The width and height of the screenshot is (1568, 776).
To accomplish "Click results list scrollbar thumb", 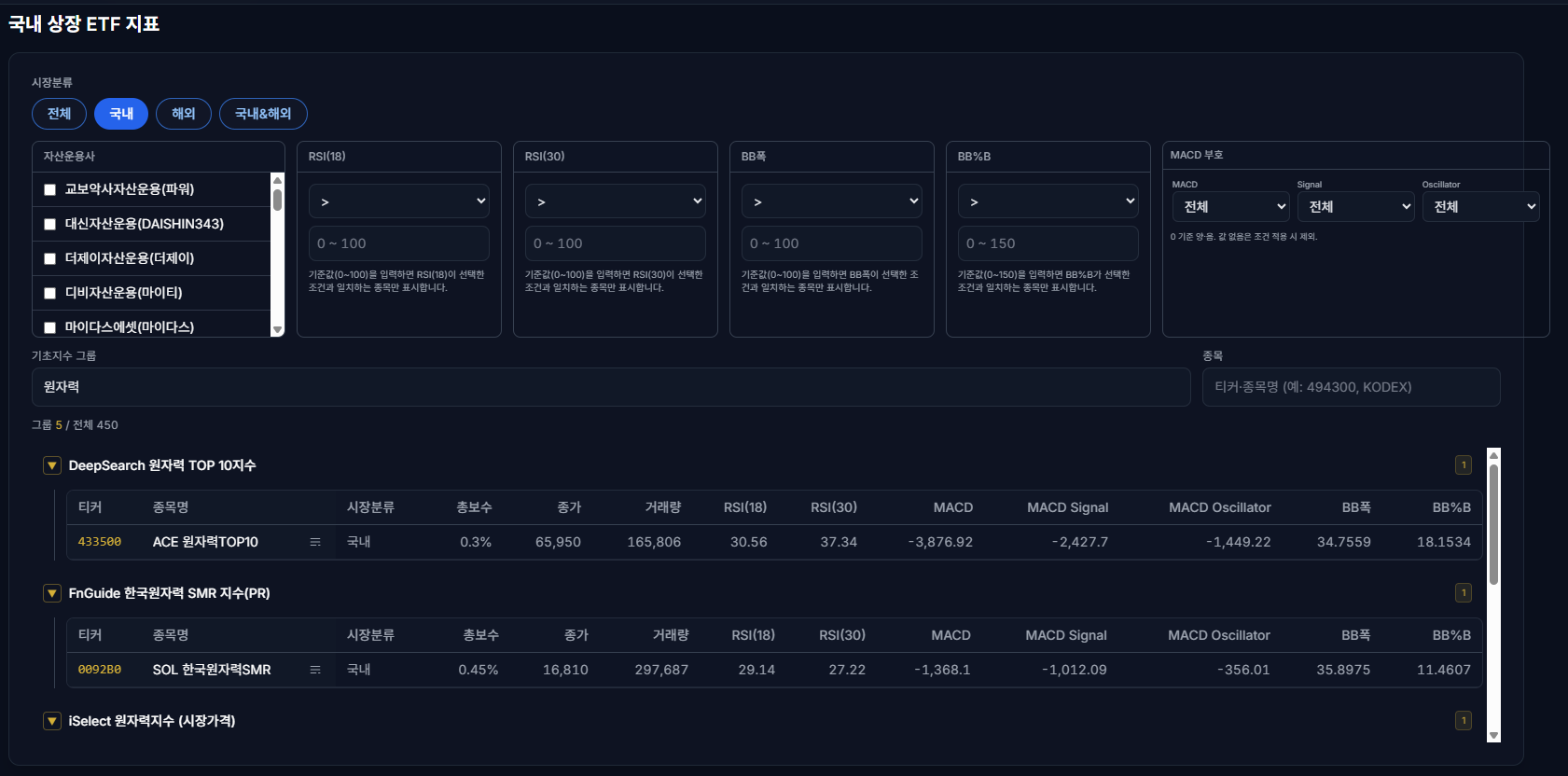I will pyautogui.click(x=1493, y=524).
